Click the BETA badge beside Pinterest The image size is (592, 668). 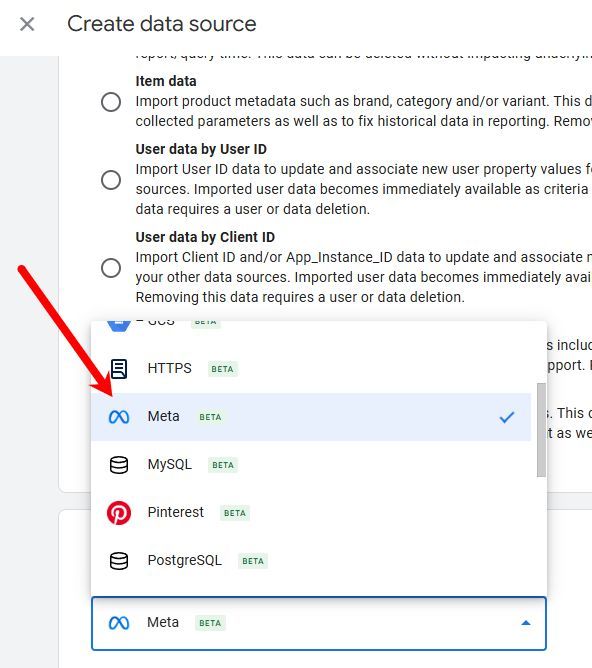(x=235, y=513)
